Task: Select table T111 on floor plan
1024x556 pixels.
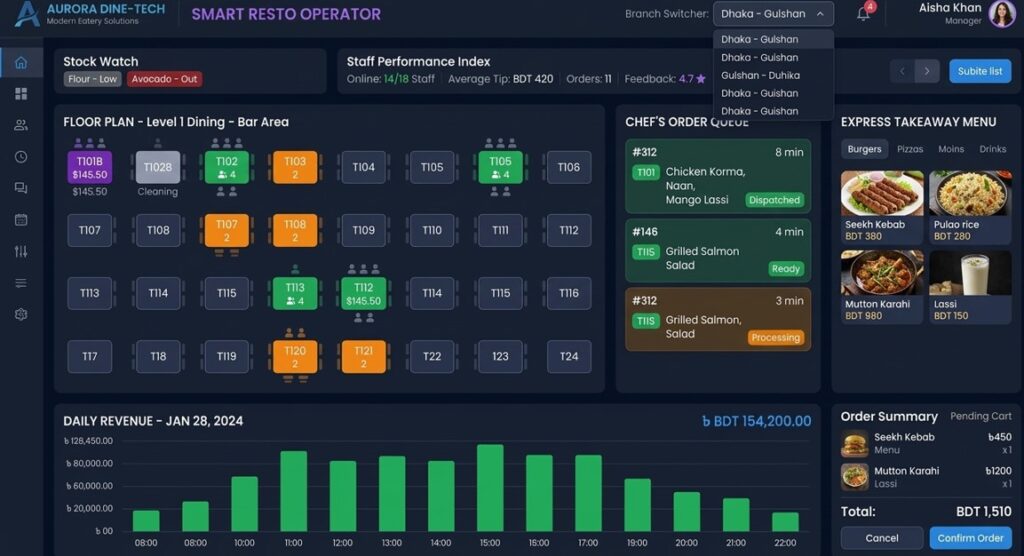Action: pos(500,230)
